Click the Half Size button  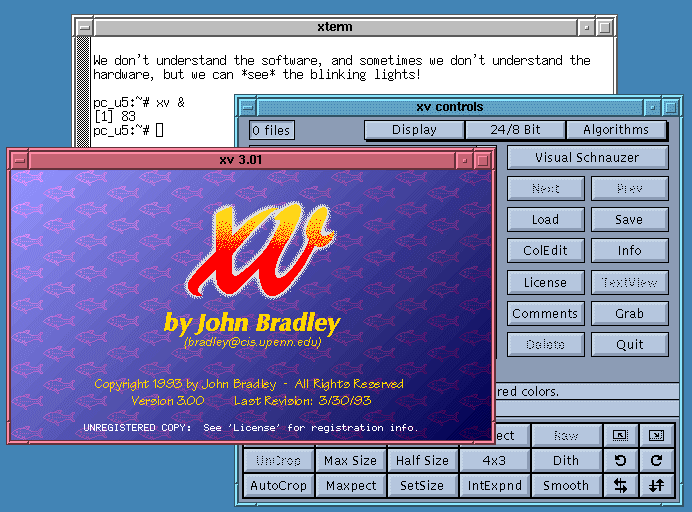point(422,460)
